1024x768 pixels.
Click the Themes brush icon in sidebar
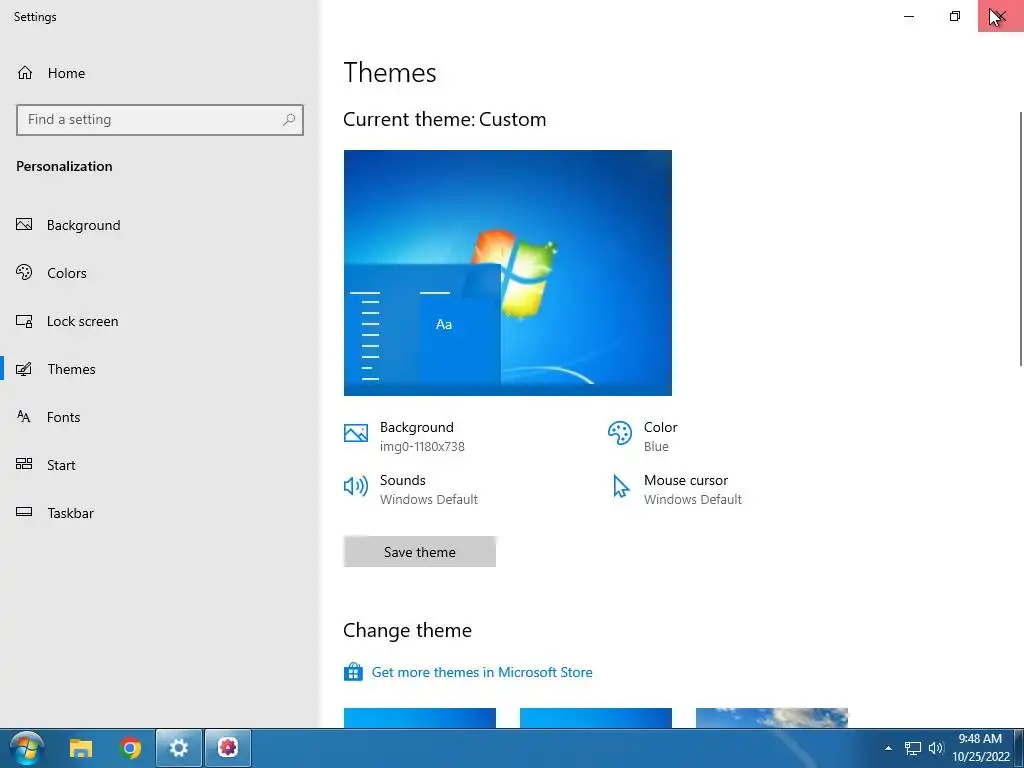pos(24,369)
